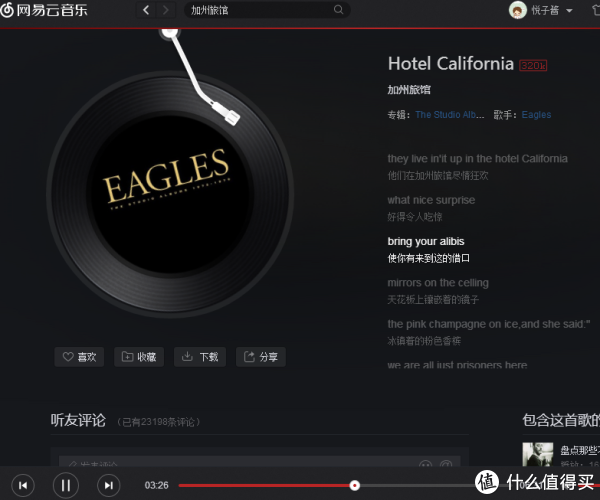
Task: Open The Studio Album link
Action: pos(450,115)
